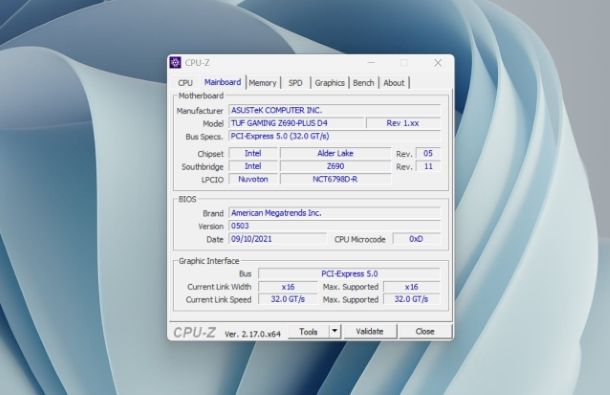The image size is (610, 395).
Task: Switch to the Bench tab
Action: (363, 83)
